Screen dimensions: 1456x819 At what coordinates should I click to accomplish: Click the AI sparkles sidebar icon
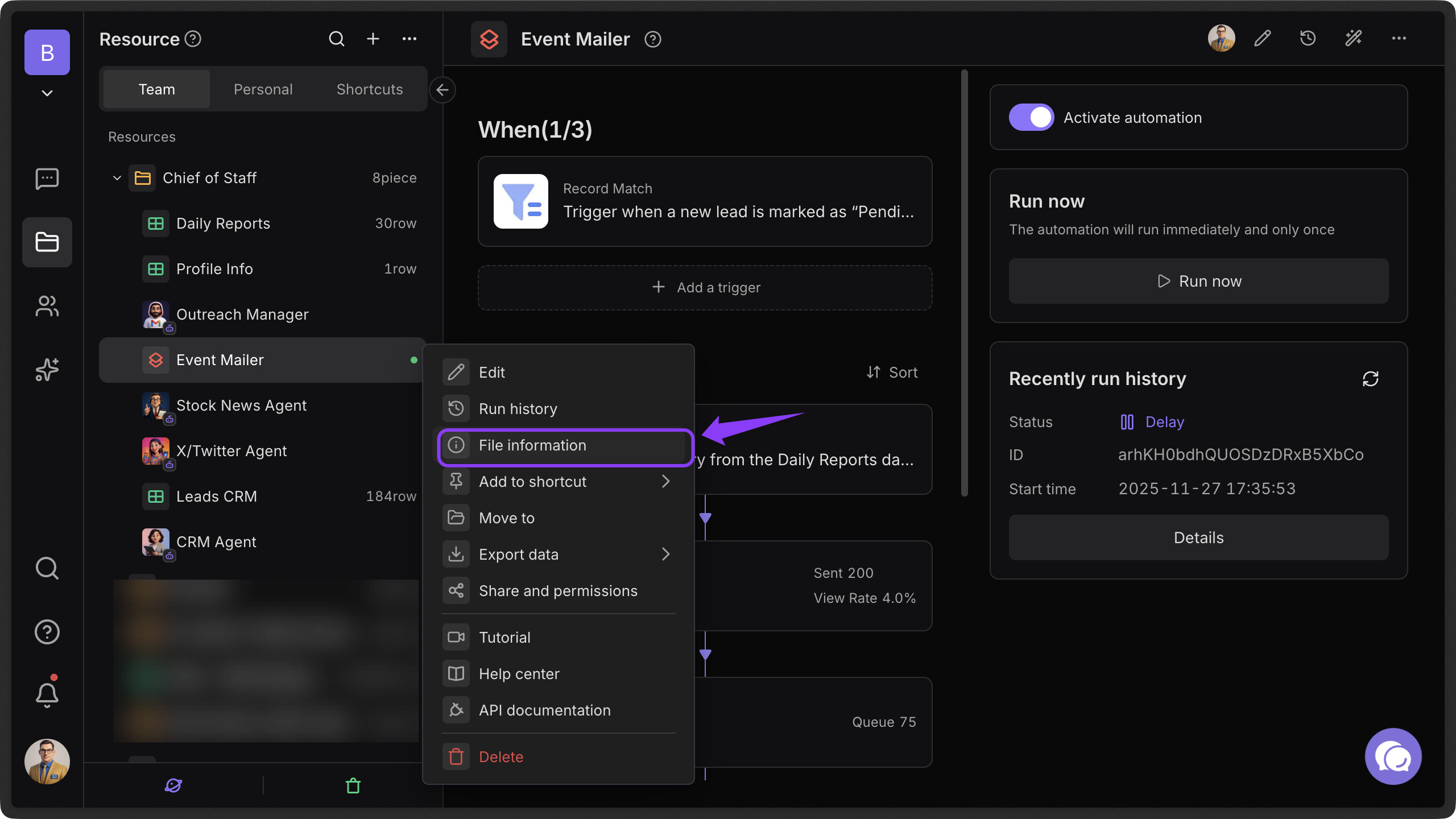tap(47, 370)
